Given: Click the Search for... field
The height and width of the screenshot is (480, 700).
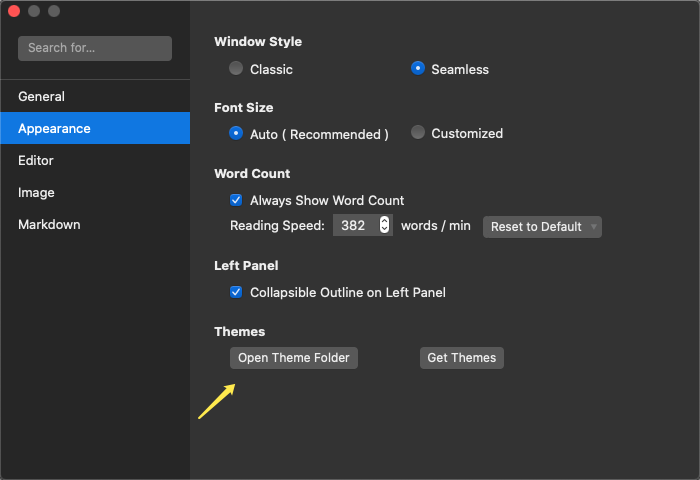Looking at the screenshot, I should coord(95,48).
